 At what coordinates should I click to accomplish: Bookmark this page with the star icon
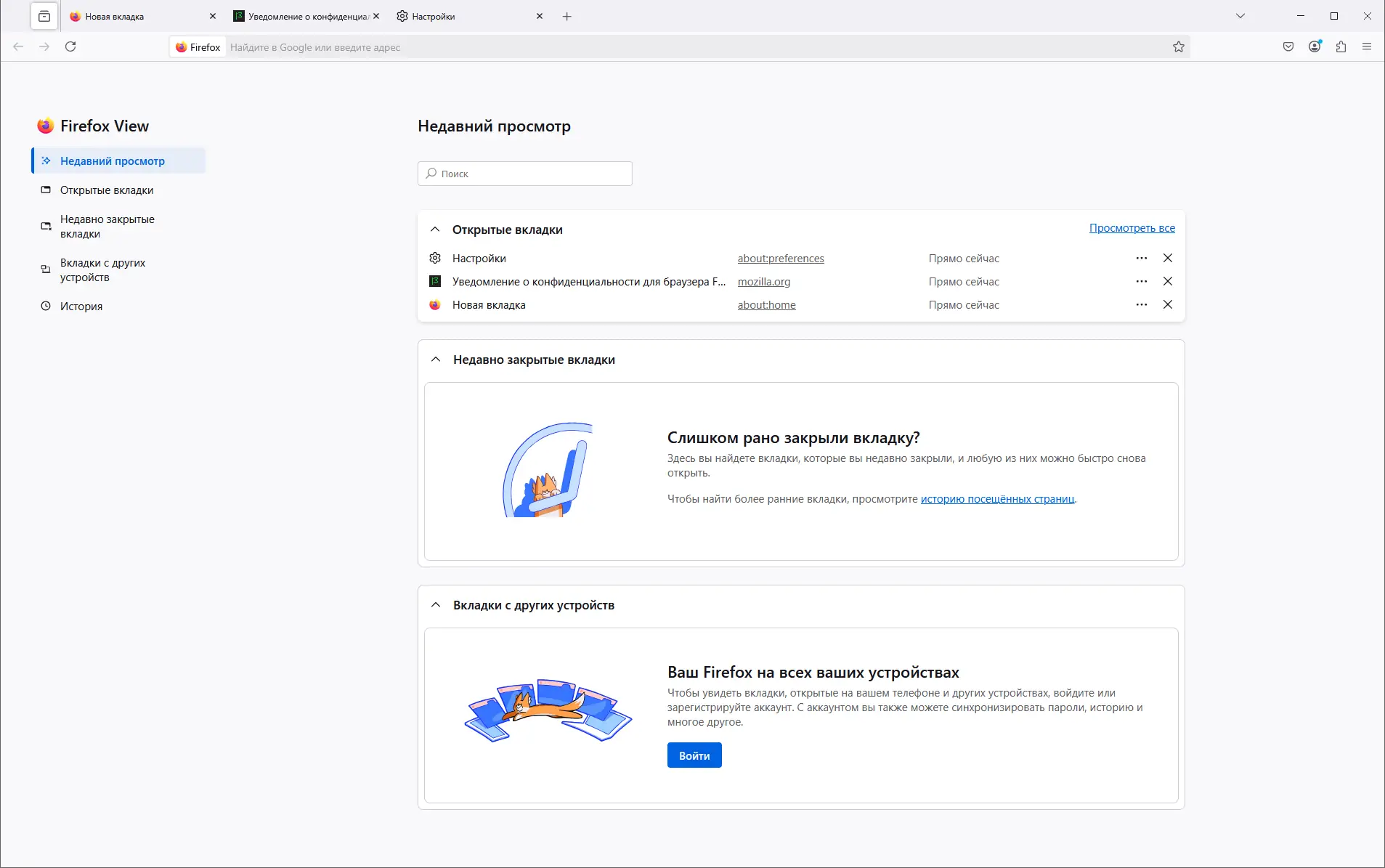(1178, 47)
